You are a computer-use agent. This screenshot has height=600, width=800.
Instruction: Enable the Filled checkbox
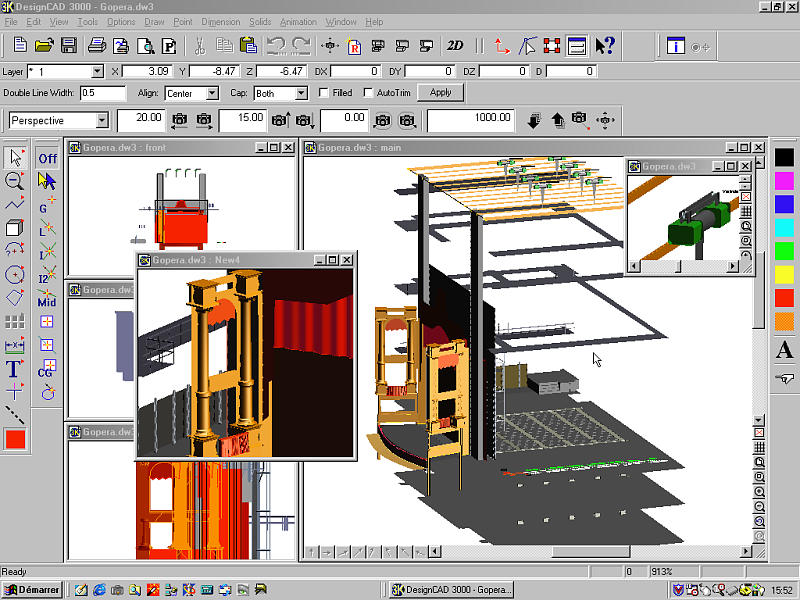[x=323, y=93]
